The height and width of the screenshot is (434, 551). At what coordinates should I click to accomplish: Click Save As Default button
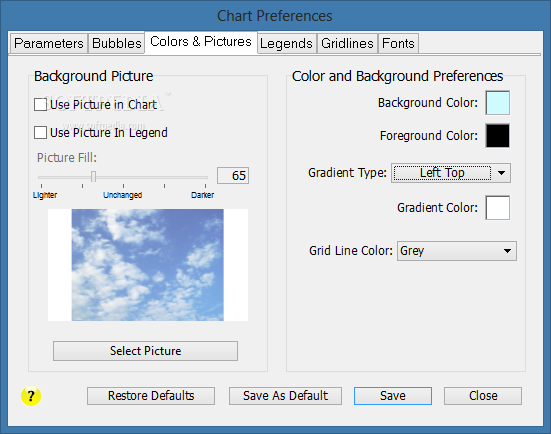[285, 396]
